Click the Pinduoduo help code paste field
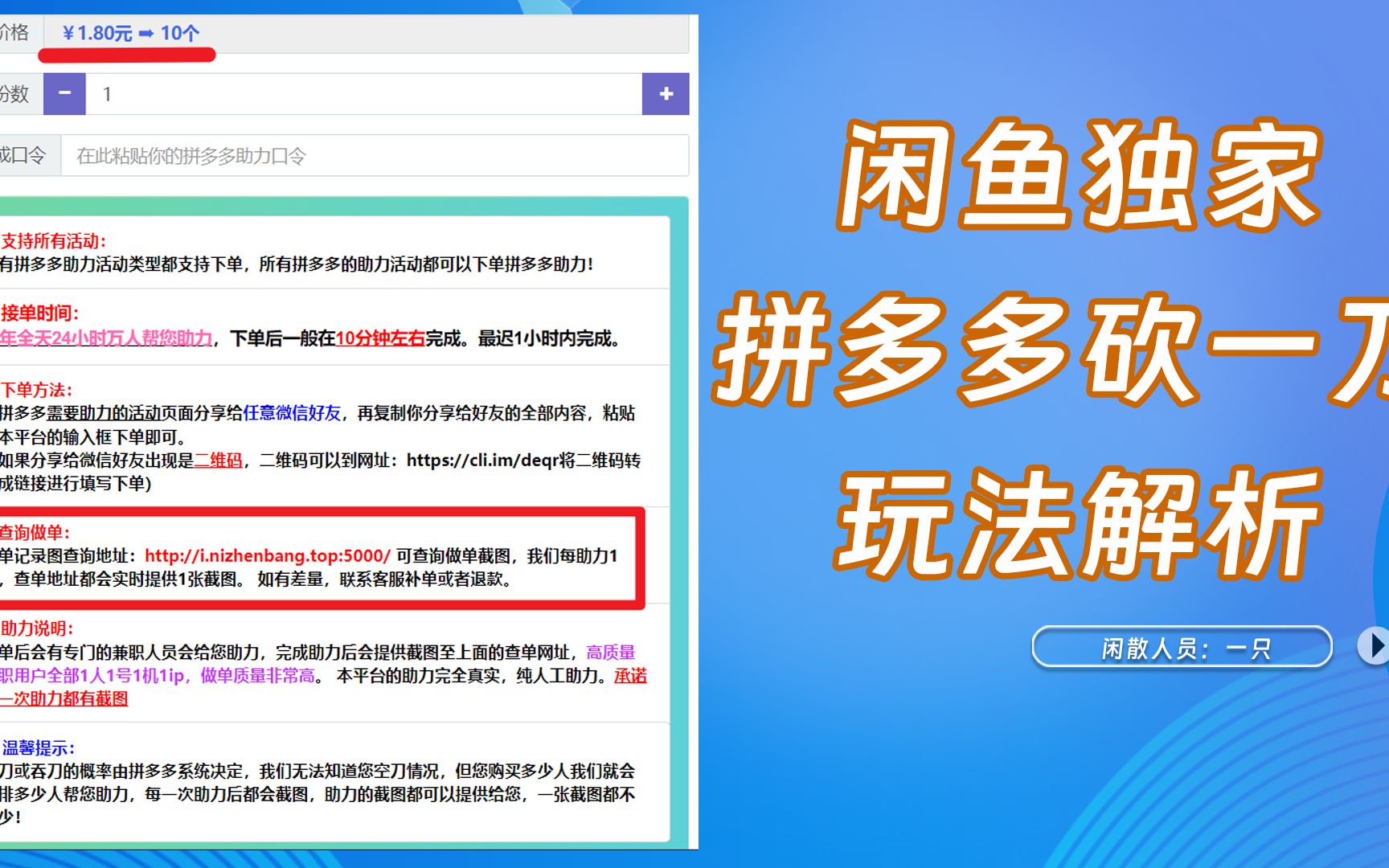The height and width of the screenshot is (868, 1389). (x=375, y=155)
